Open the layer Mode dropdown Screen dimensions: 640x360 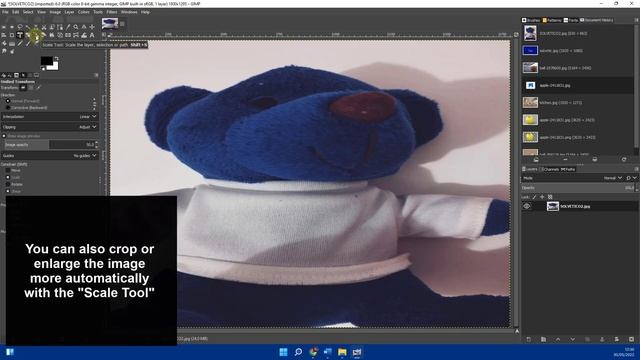click(x=573, y=178)
